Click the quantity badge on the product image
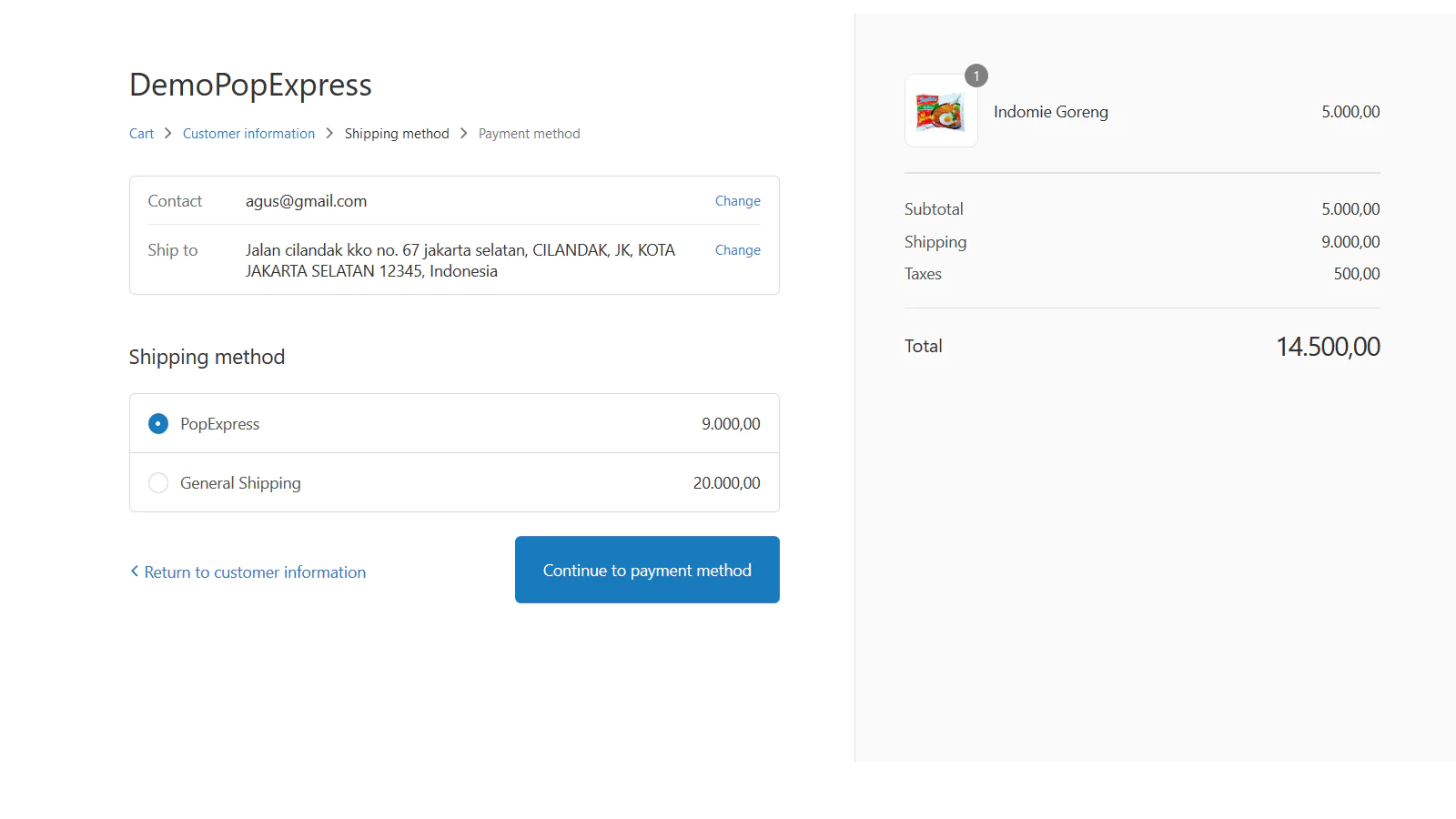Viewport: 1456px width, 819px height. pyautogui.click(x=975, y=76)
